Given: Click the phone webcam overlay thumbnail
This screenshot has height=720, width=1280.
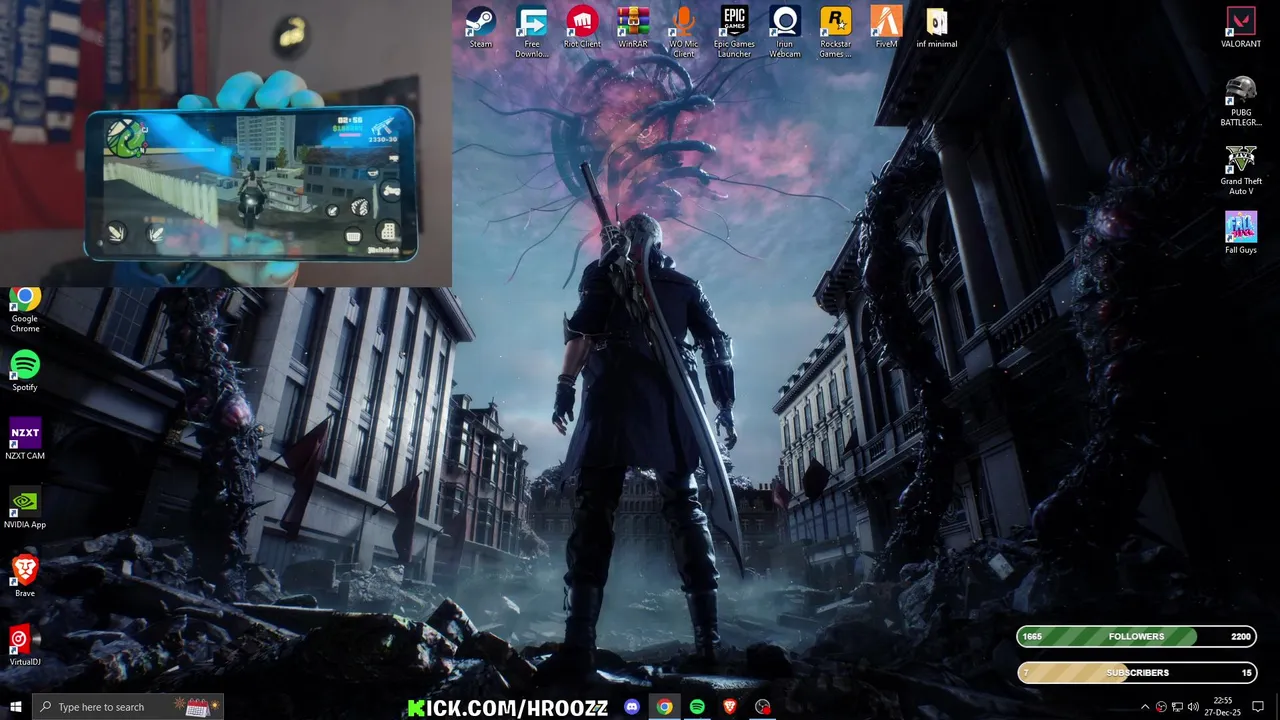Looking at the screenshot, I should (225, 143).
